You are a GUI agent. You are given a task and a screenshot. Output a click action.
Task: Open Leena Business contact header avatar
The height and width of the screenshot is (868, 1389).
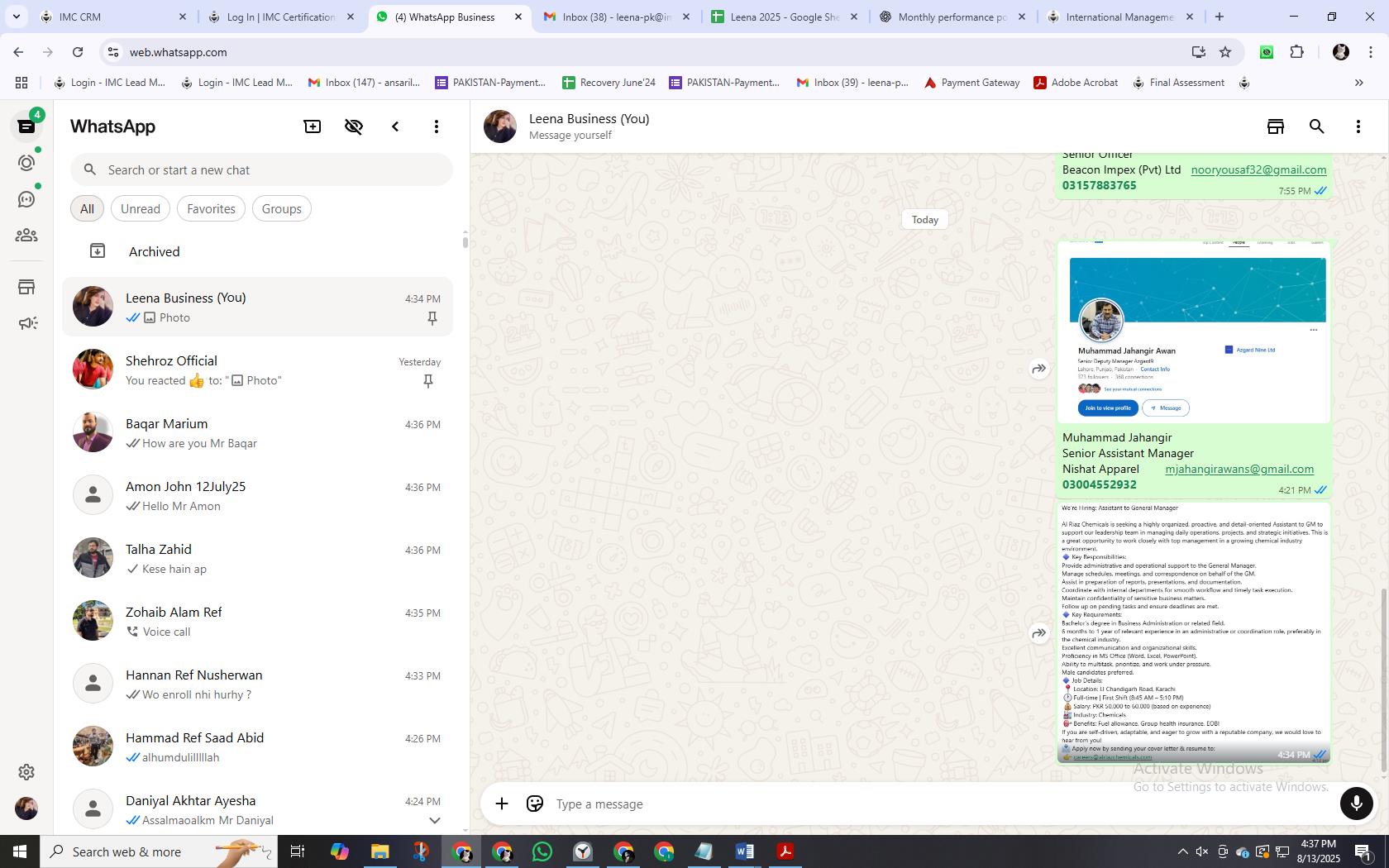point(500,126)
